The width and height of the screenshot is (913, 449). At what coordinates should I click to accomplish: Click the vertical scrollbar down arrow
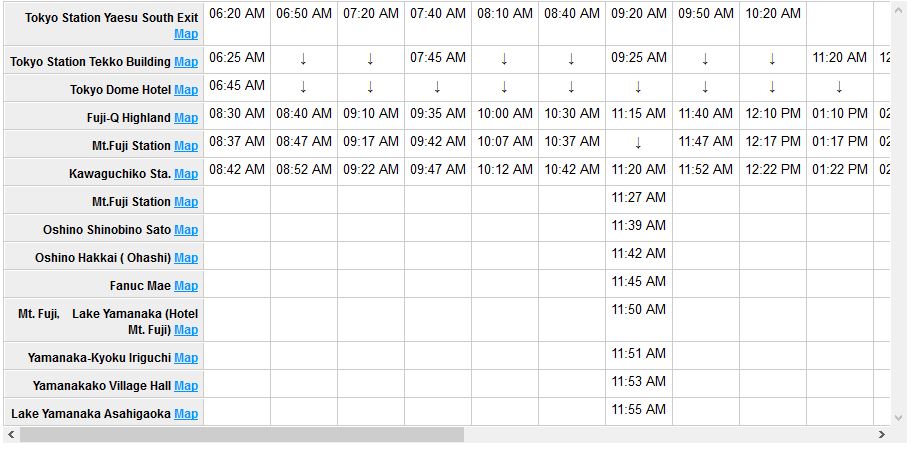click(x=898, y=418)
